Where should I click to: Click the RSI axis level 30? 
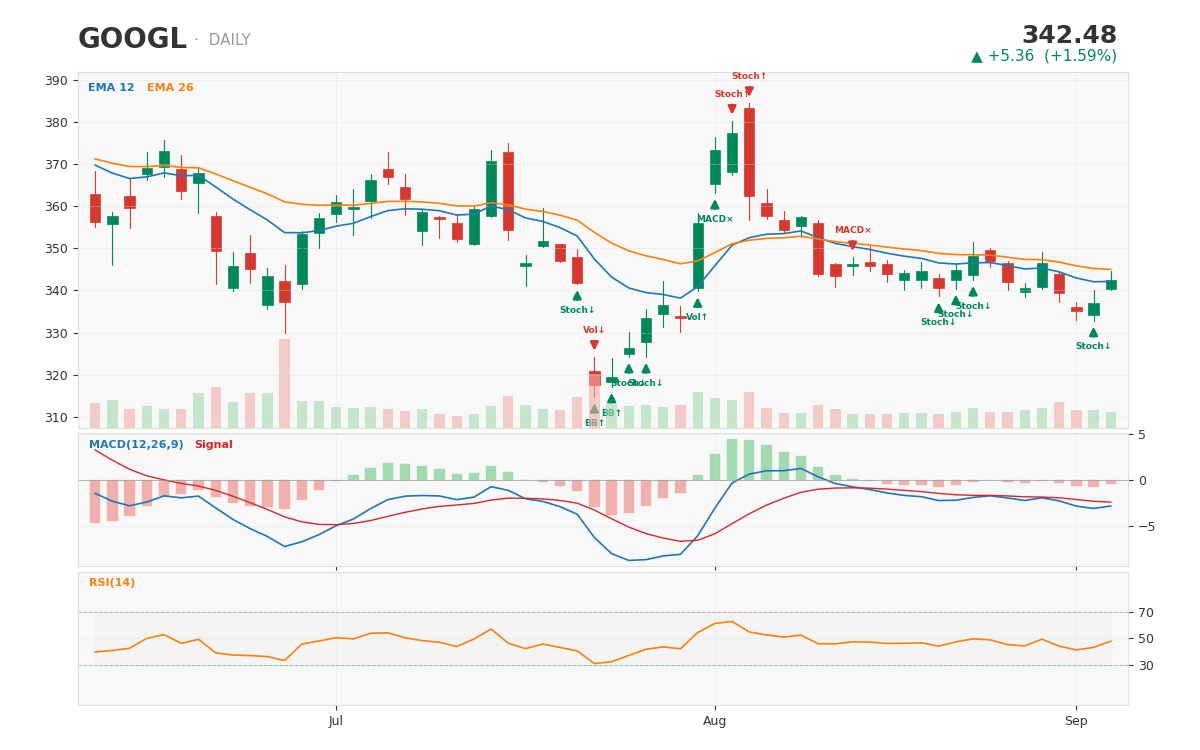(1145, 666)
